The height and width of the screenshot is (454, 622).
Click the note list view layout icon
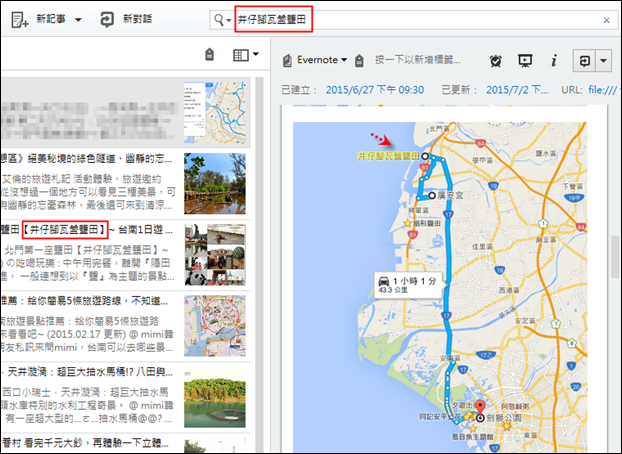coord(240,55)
